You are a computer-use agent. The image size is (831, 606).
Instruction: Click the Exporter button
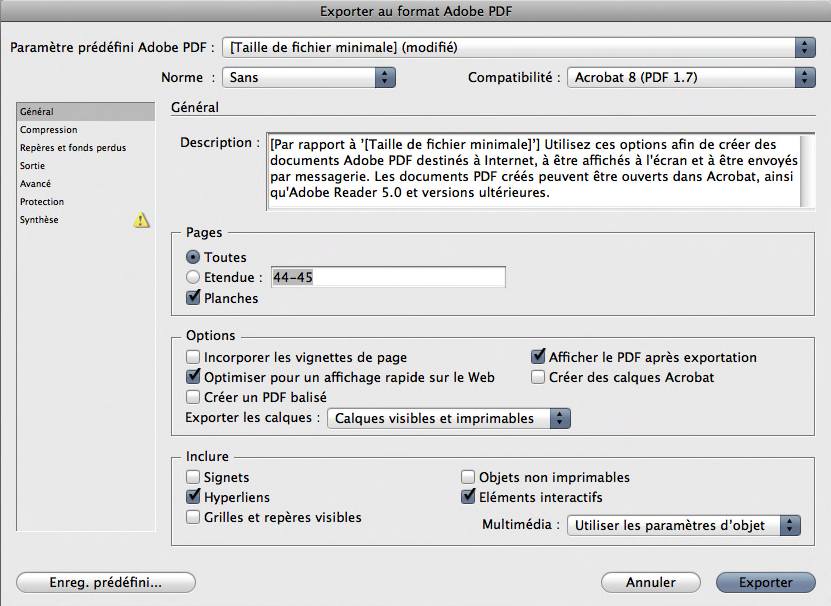tap(766, 582)
